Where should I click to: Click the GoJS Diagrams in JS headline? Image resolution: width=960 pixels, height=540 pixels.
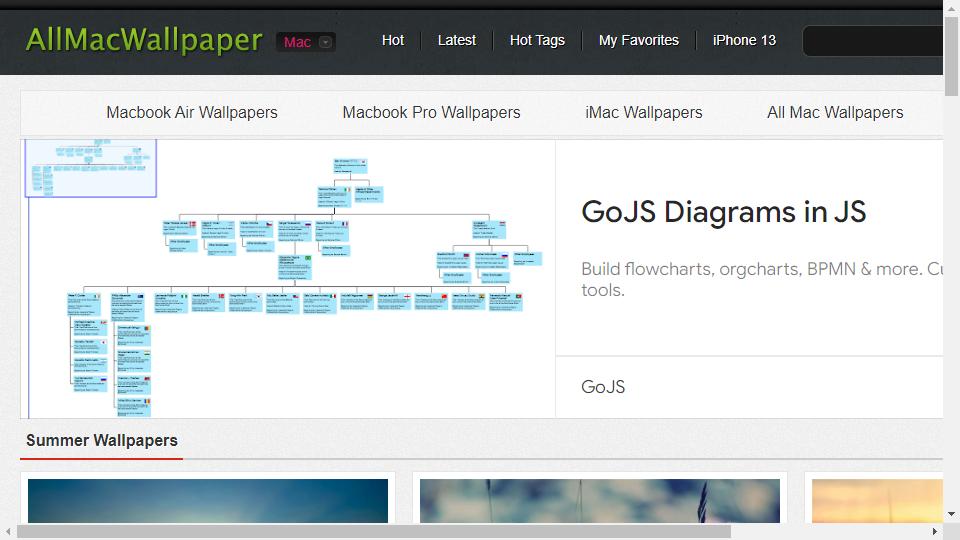(x=724, y=212)
